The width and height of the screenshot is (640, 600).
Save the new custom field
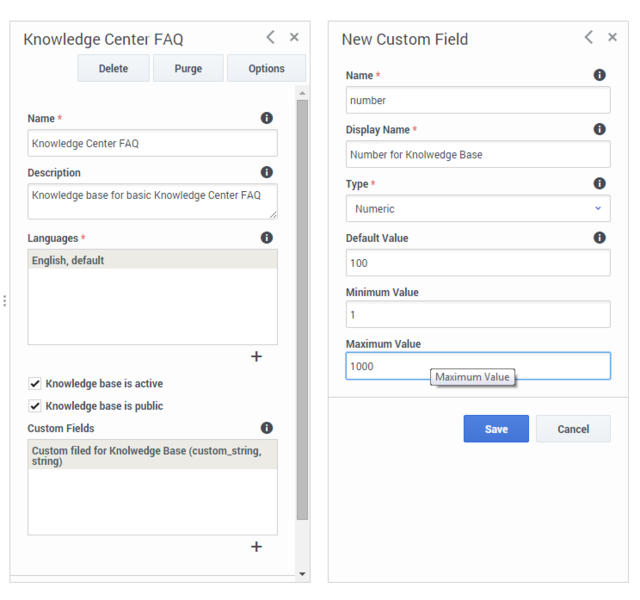[x=496, y=429]
